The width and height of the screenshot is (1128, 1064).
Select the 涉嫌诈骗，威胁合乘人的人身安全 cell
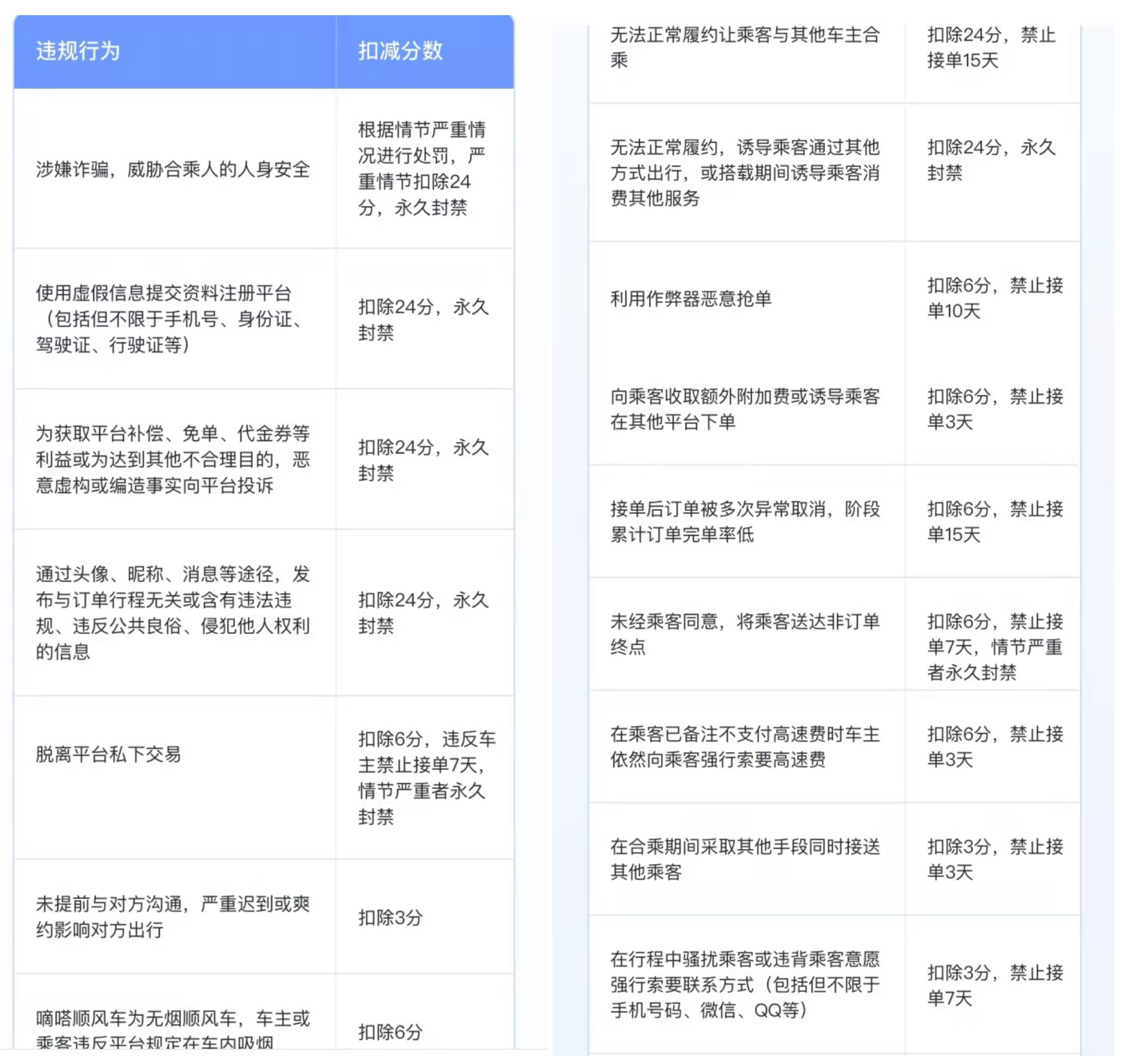(175, 169)
